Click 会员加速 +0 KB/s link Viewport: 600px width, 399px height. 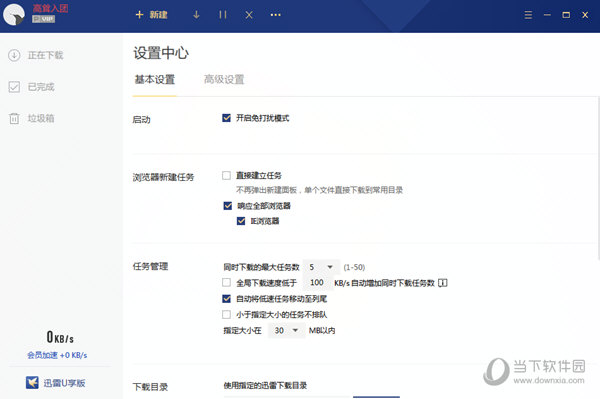click(x=57, y=355)
